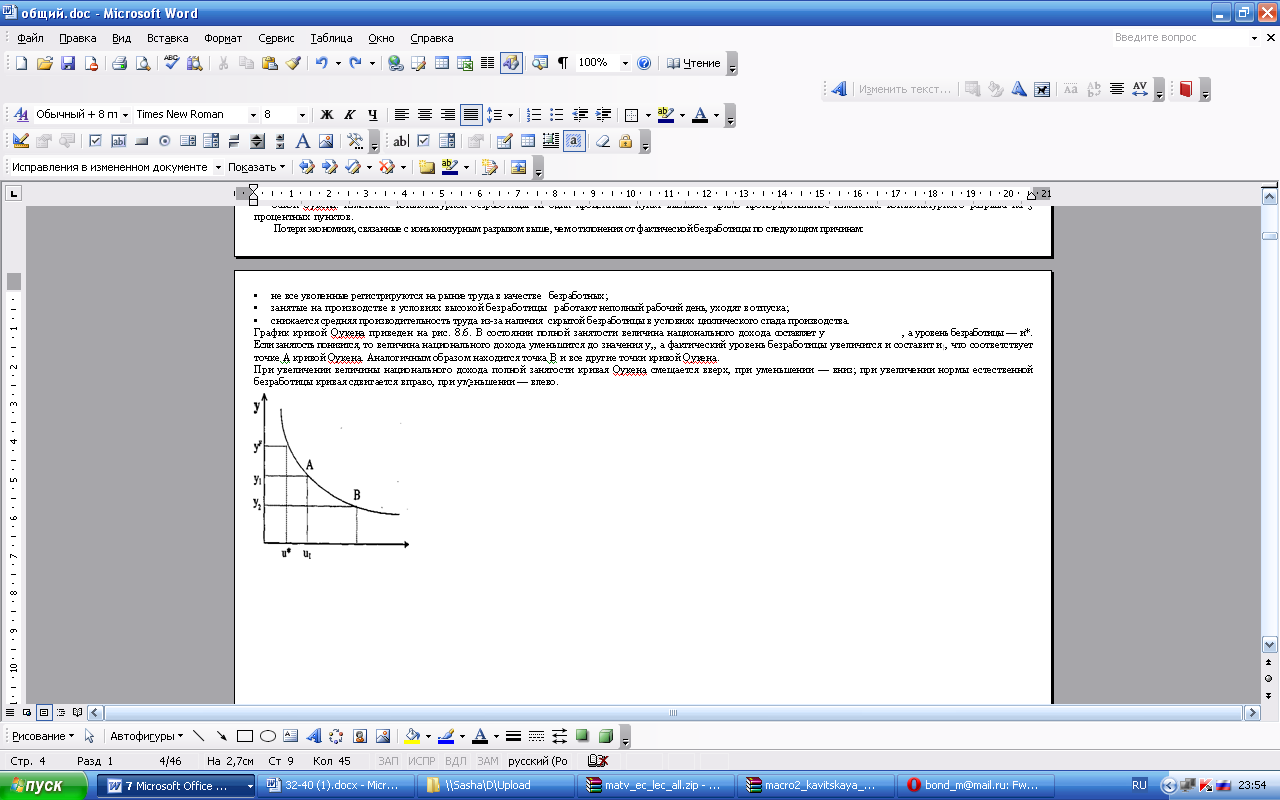This screenshot has width=1280, height=800.
Task: Open the Style dropdown 'Обычный + 8 пт'
Action: (124, 115)
